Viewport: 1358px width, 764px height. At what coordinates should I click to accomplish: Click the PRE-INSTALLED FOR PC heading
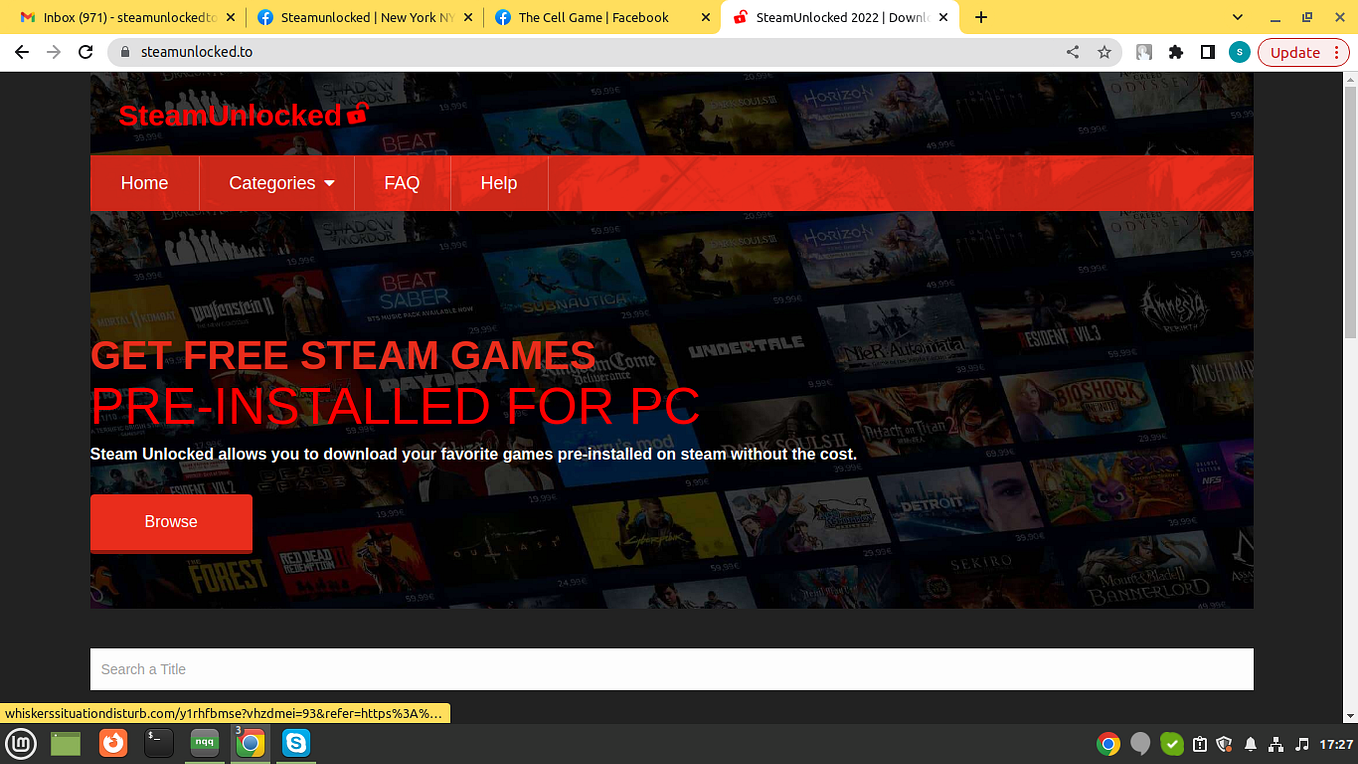coord(395,406)
